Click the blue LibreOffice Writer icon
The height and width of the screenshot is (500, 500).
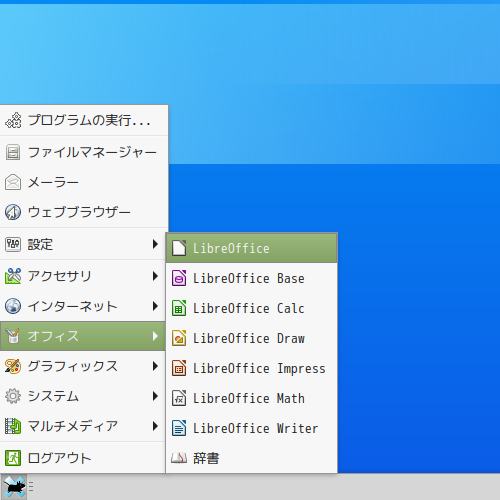pos(179,428)
